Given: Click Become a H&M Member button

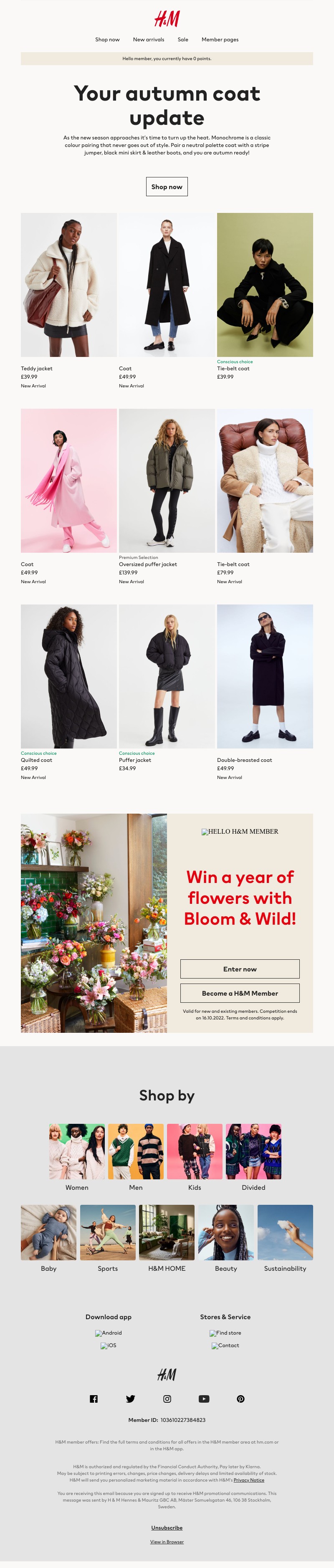Looking at the screenshot, I should click(x=240, y=993).
